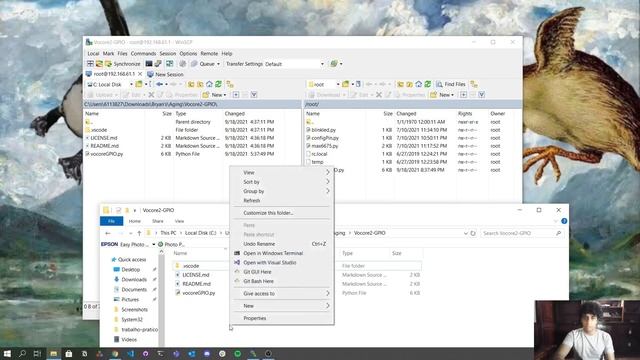Refresh the local panel with green arrows icon
The image size is (640, 360).
(218, 84)
